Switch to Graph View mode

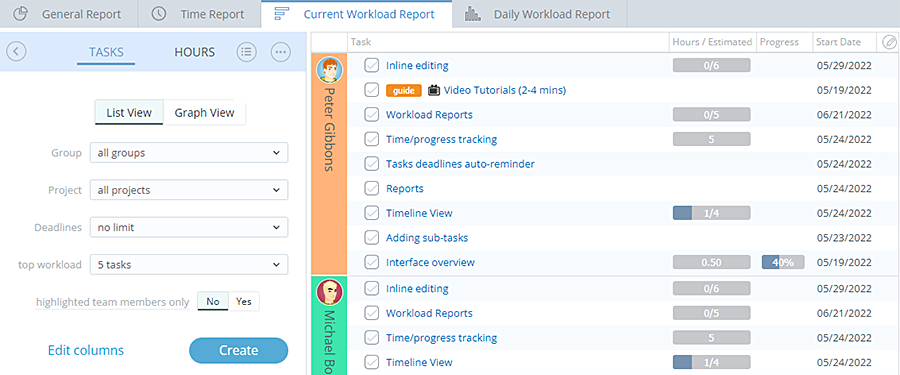point(204,113)
